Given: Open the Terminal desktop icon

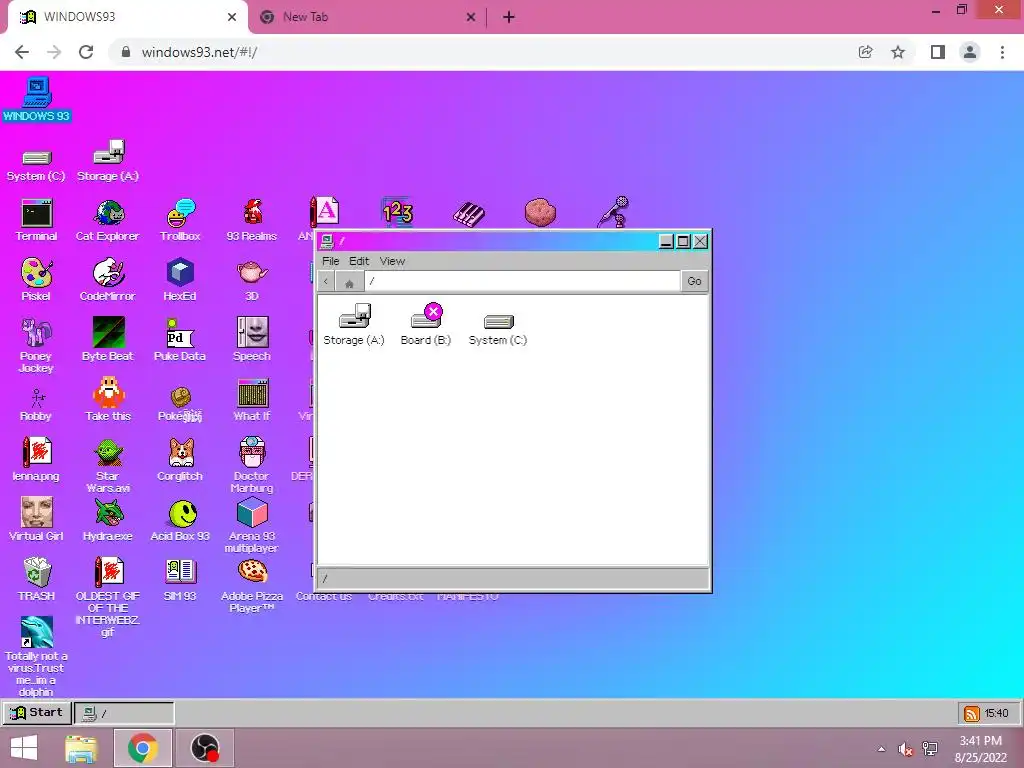Looking at the screenshot, I should pyautogui.click(x=37, y=221).
